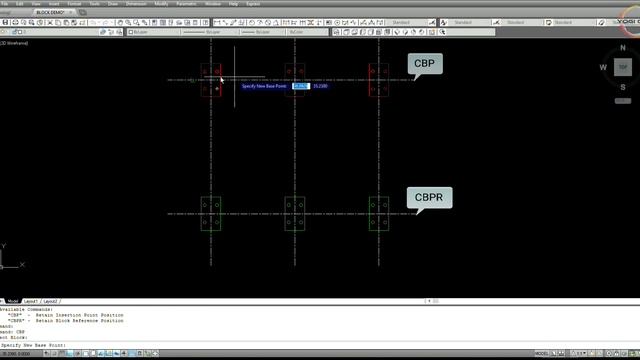
Task: Toggle Grid Display in the status bar
Action: coord(62,353)
